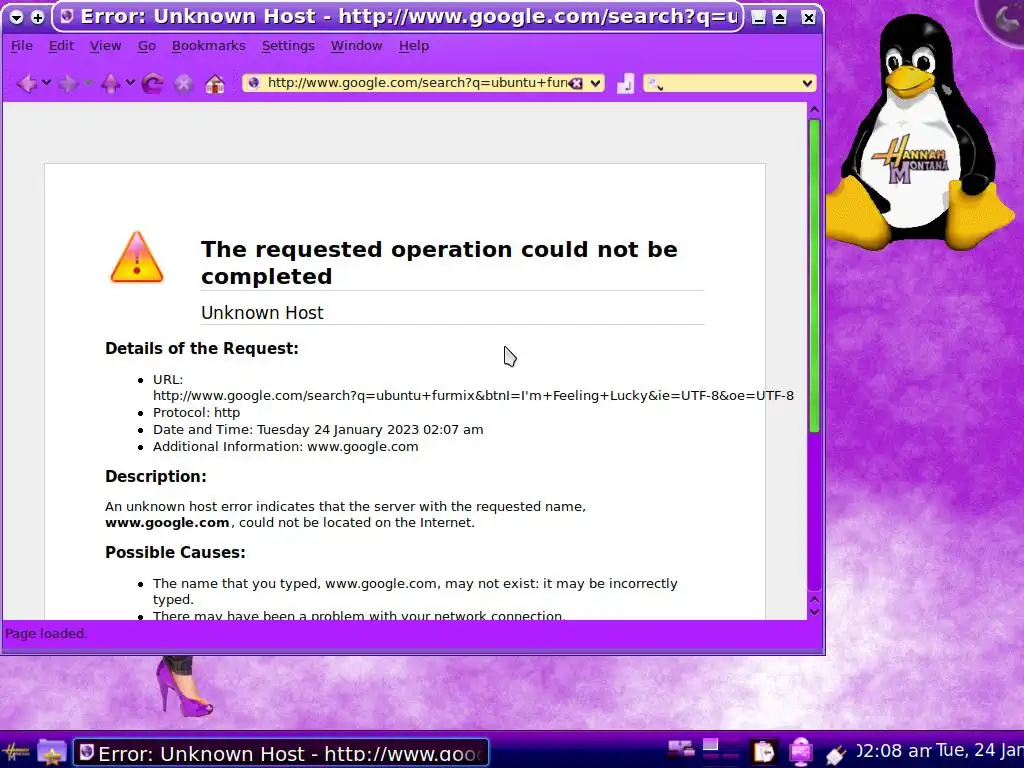Click the "Protocol: http" list entry

(197, 413)
